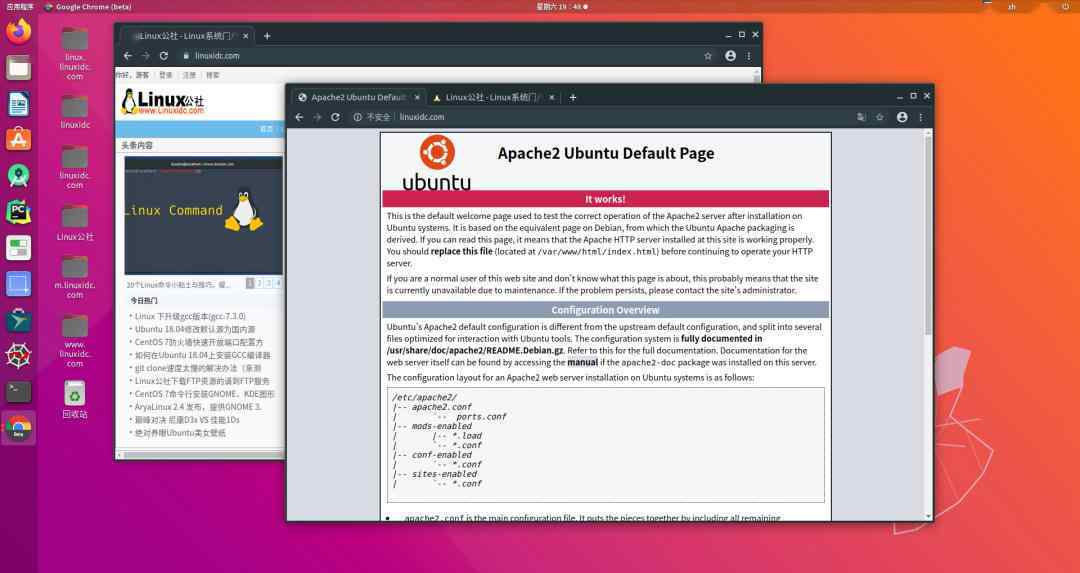Select the 回收站 trash icon on the desktop
This screenshot has height=573, width=1080.
coord(74,399)
